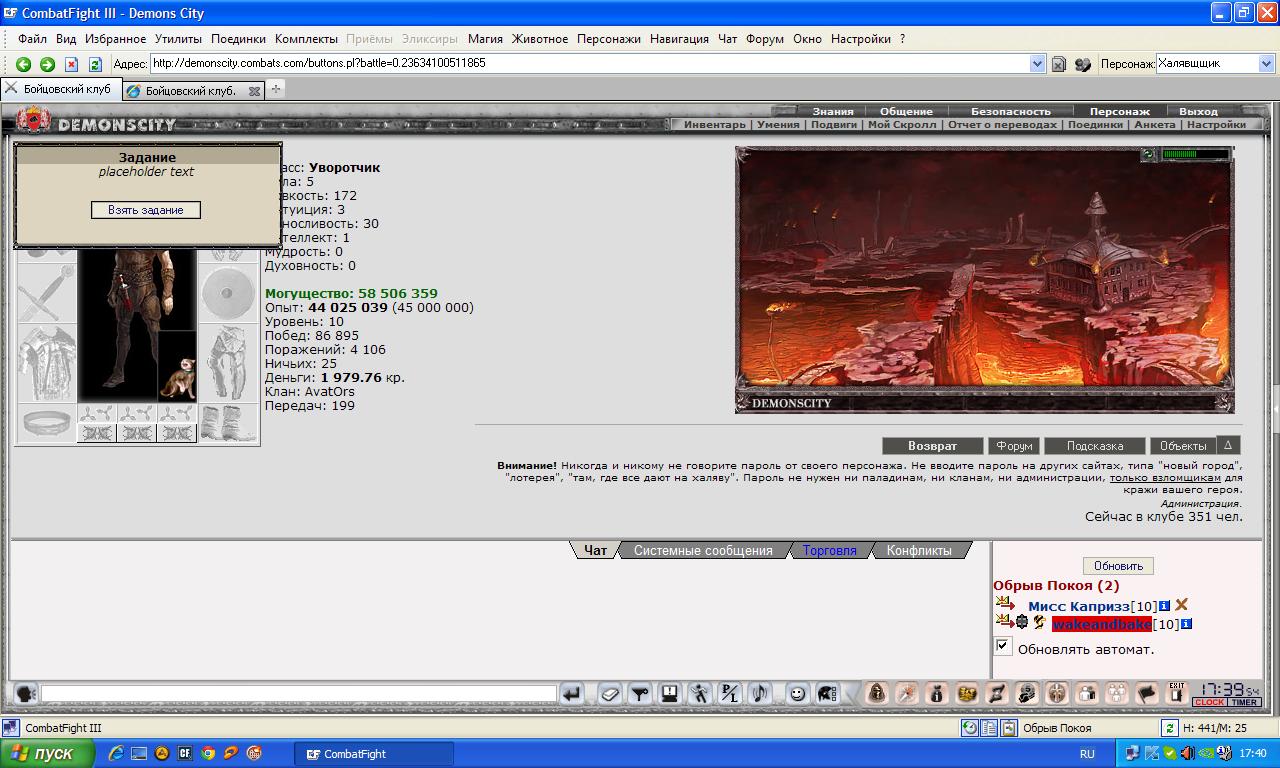This screenshot has height=768, width=1280.
Task: Click the Возврат button
Action: click(932, 446)
